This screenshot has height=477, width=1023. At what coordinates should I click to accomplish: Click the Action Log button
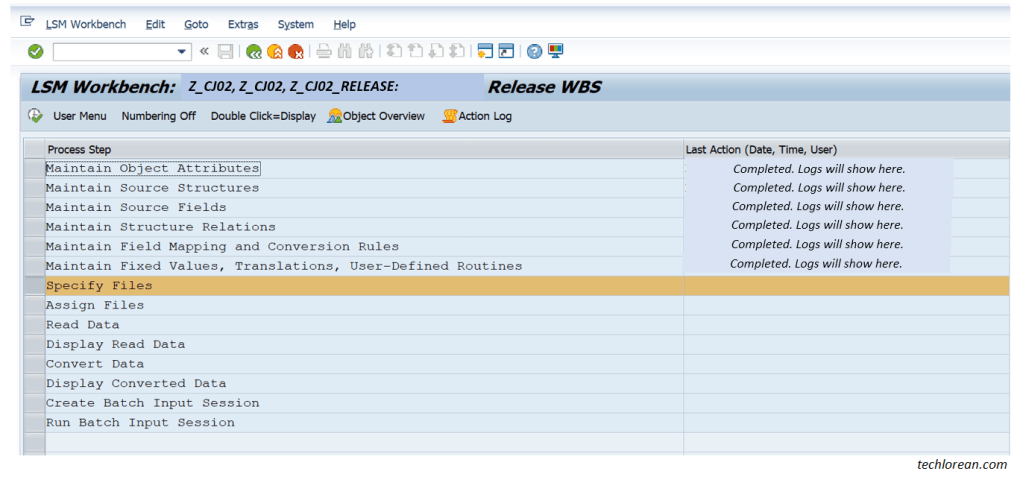tap(477, 116)
